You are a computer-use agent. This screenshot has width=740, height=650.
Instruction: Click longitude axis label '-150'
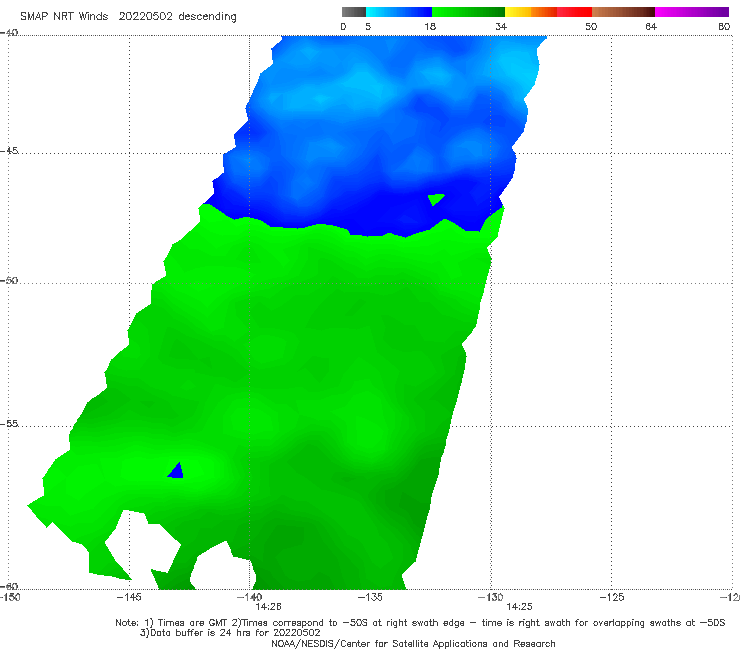click(10, 598)
